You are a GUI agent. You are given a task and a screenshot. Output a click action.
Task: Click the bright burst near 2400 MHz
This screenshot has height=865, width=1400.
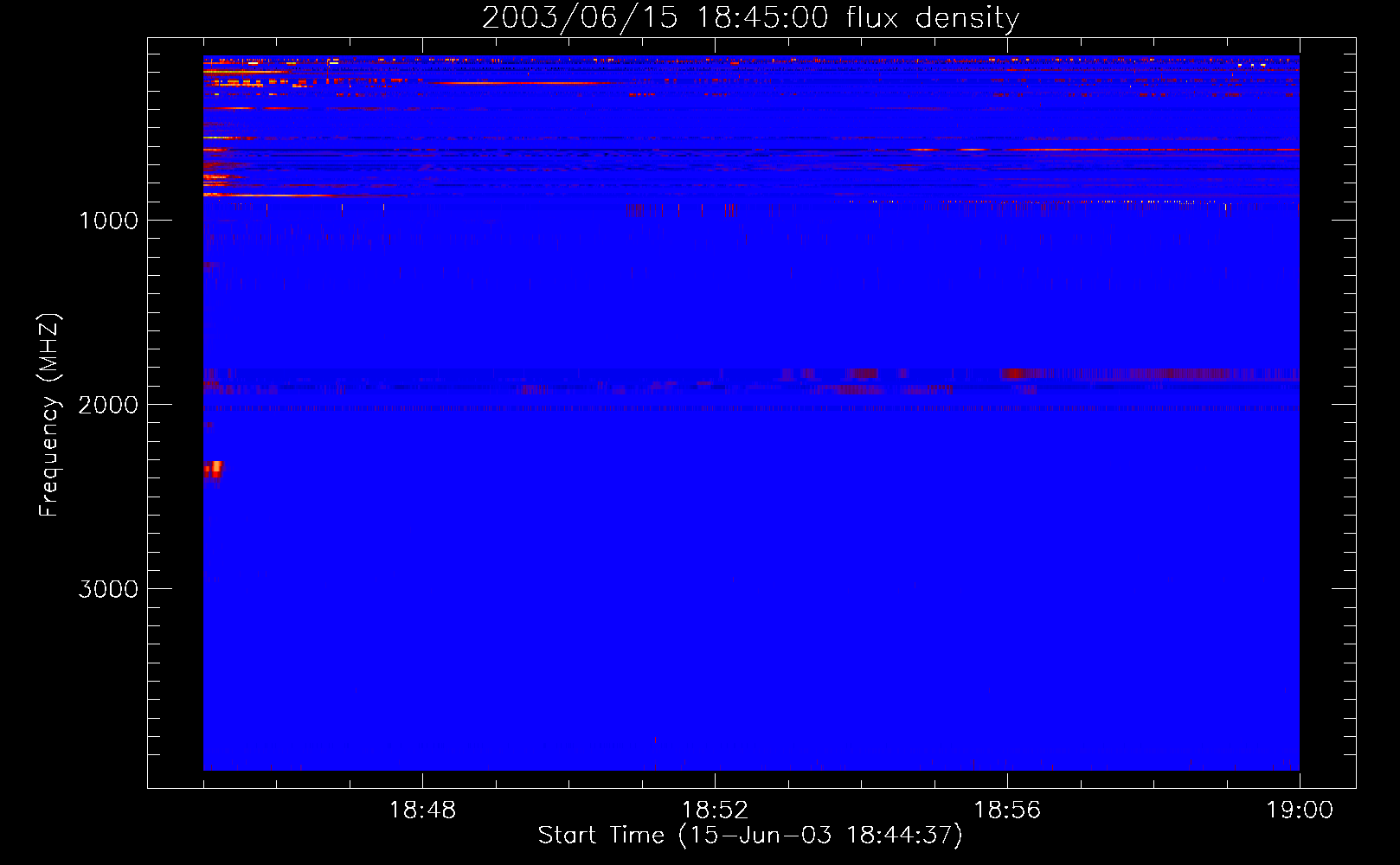(x=213, y=470)
